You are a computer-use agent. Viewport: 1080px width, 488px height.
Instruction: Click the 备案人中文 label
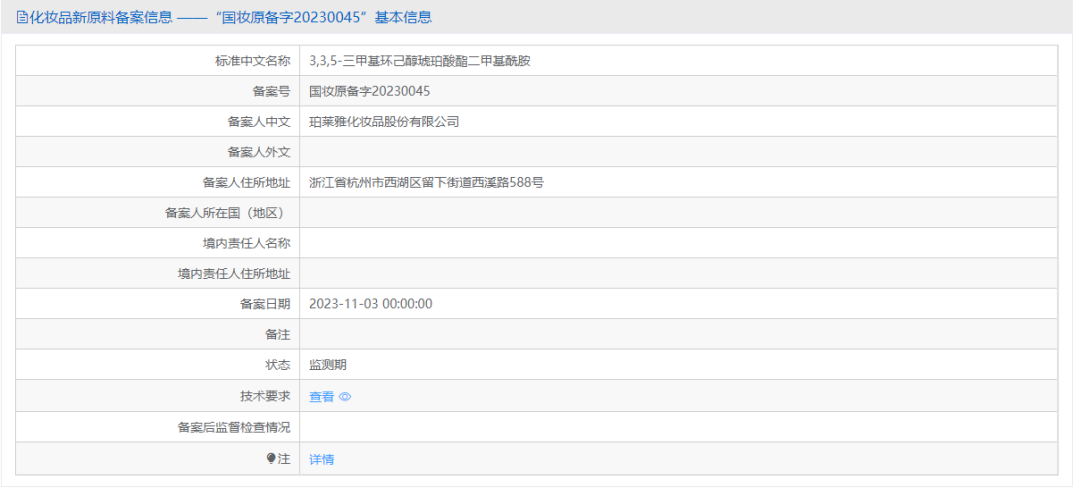259,122
